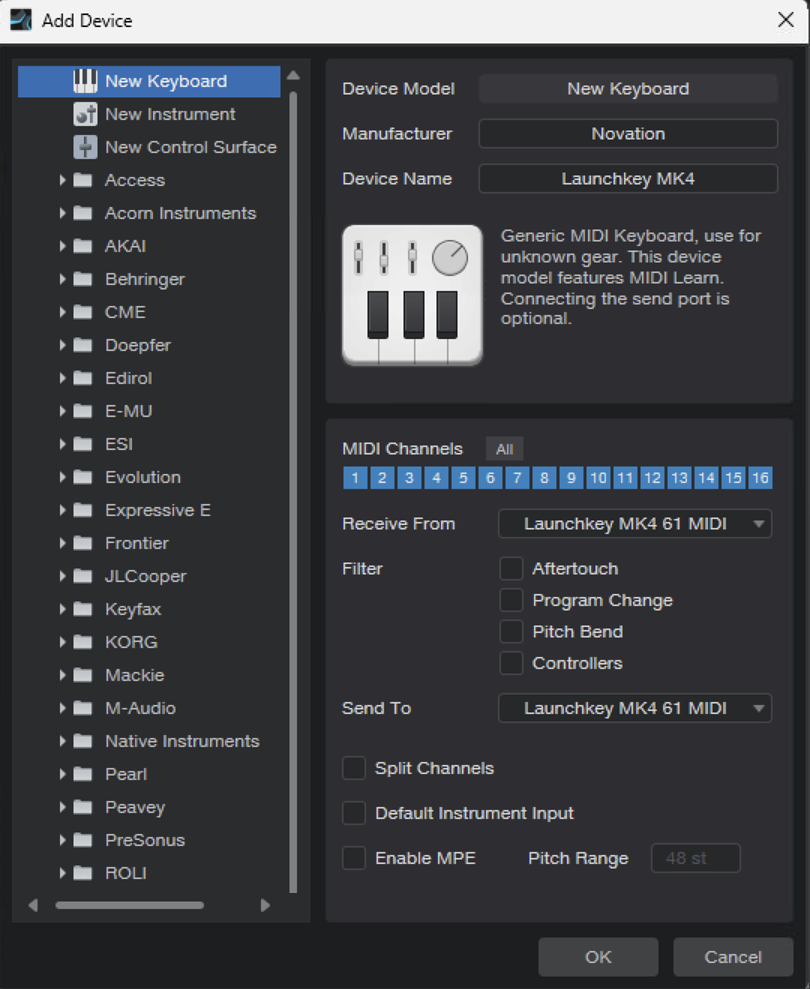The width and height of the screenshot is (810, 989).
Task: Click the vertical scrollbar of device list
Action: coord(293,492)
